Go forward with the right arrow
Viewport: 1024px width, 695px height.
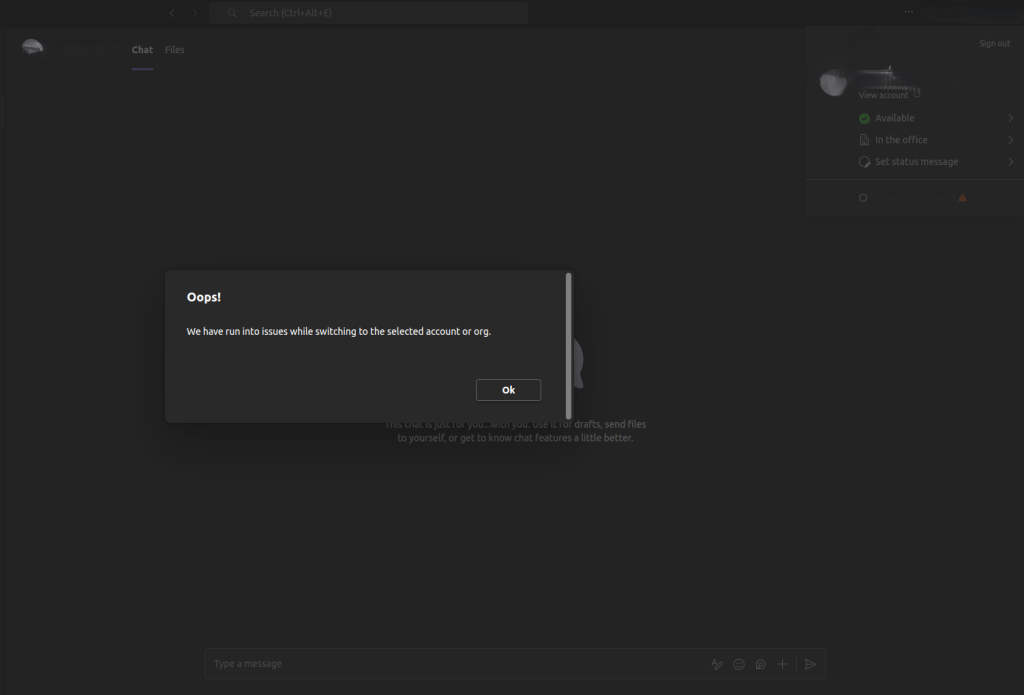(x=195, y=13)
